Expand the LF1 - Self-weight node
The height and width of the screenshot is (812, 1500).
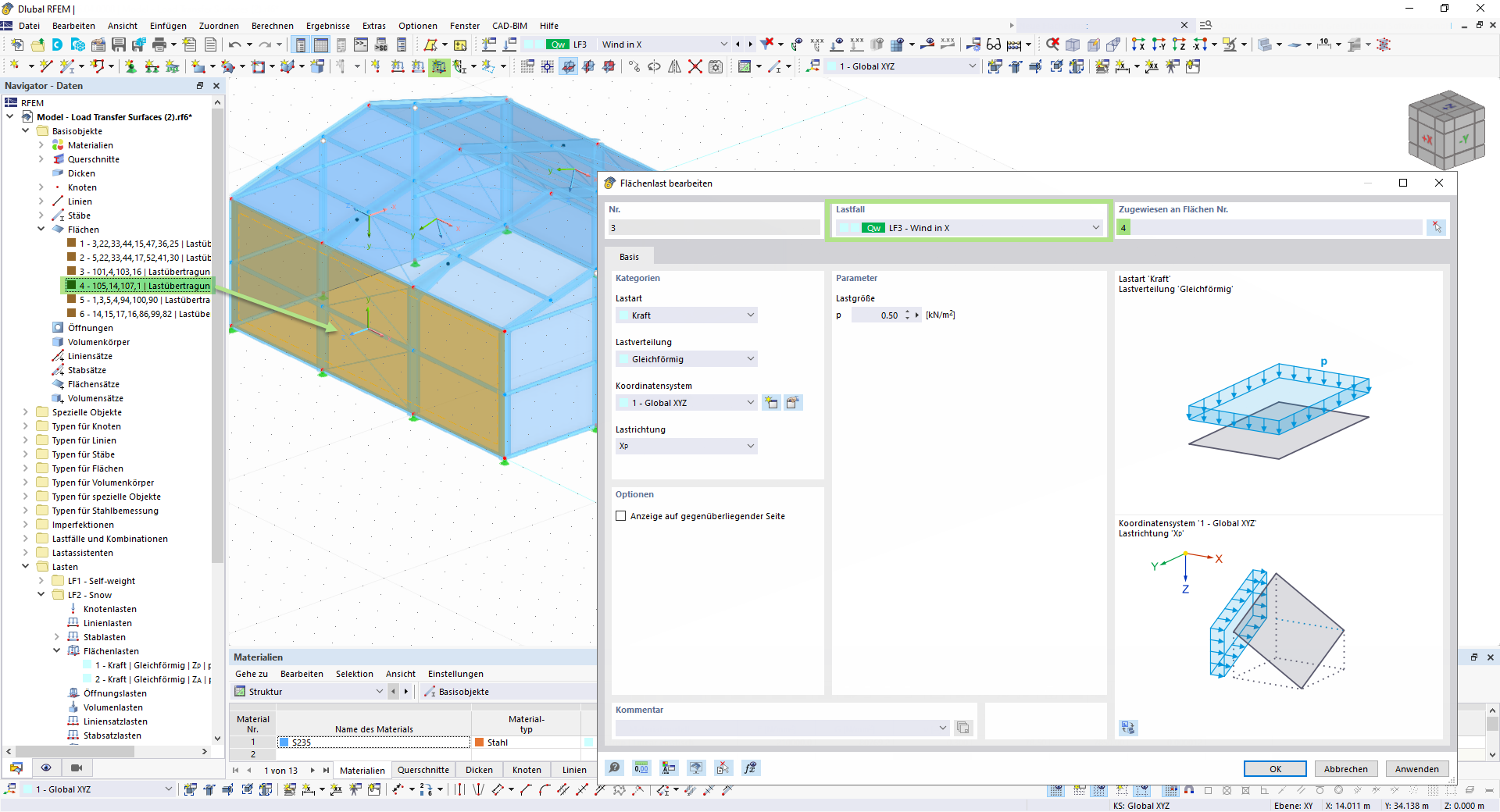[41, 581]
